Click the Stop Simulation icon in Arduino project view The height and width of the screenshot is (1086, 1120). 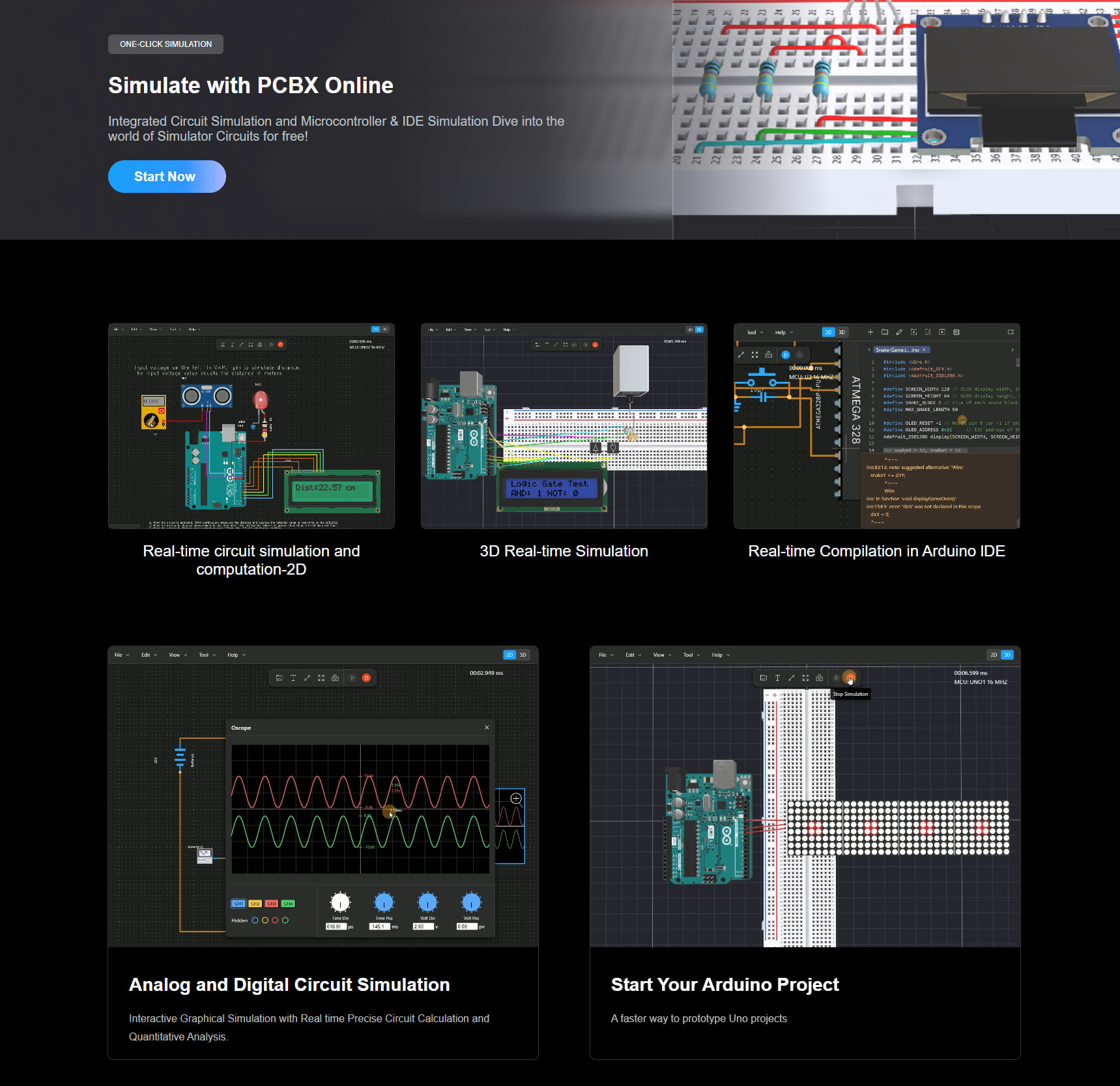point(849,678)
